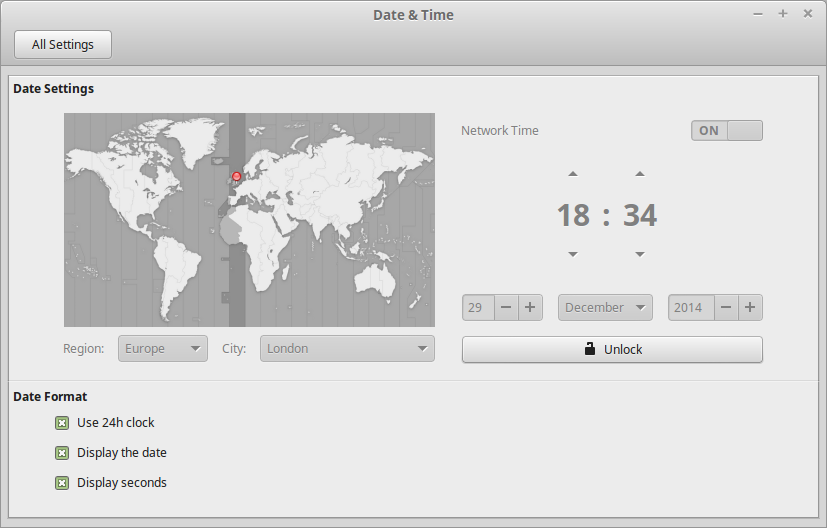
Task: Click Australia on the timezone map
Action: pos(375,278)
